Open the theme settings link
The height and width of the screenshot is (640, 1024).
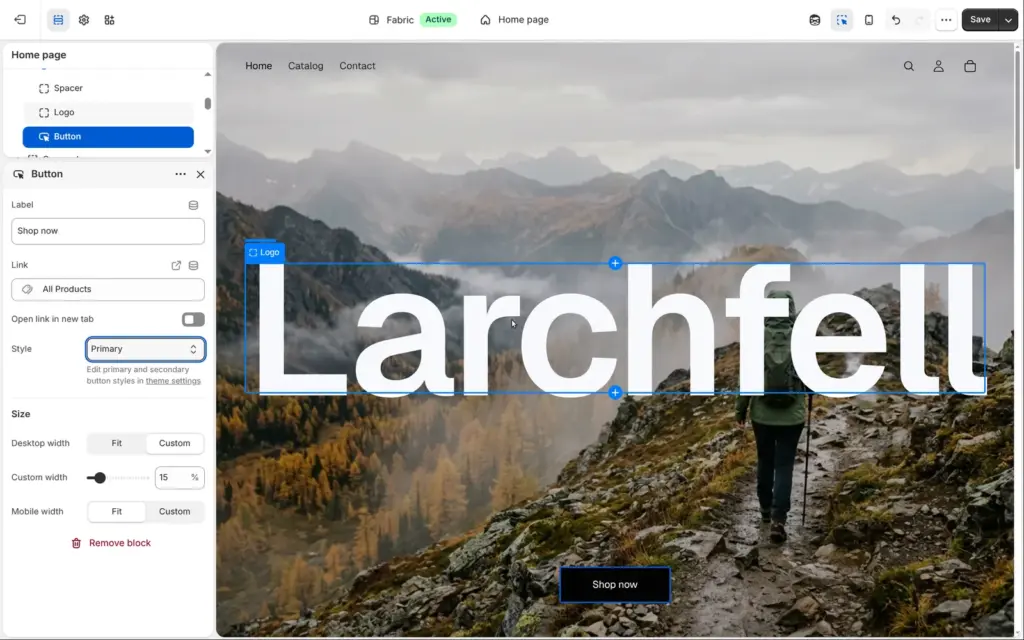coord(173,381)
